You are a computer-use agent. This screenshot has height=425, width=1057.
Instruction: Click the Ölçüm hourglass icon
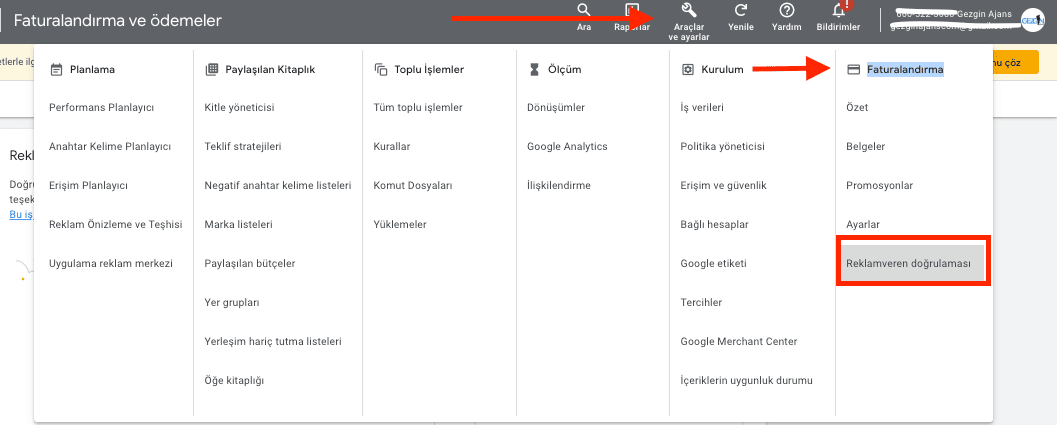[535, 69]
